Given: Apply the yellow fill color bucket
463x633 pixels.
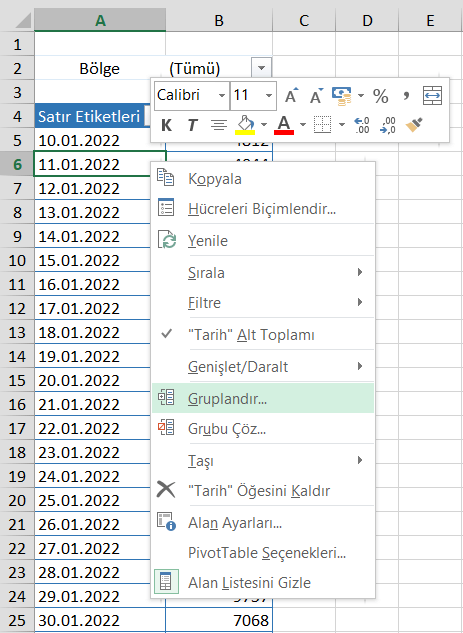Looking at the screenshot, I should coord(245,125).
